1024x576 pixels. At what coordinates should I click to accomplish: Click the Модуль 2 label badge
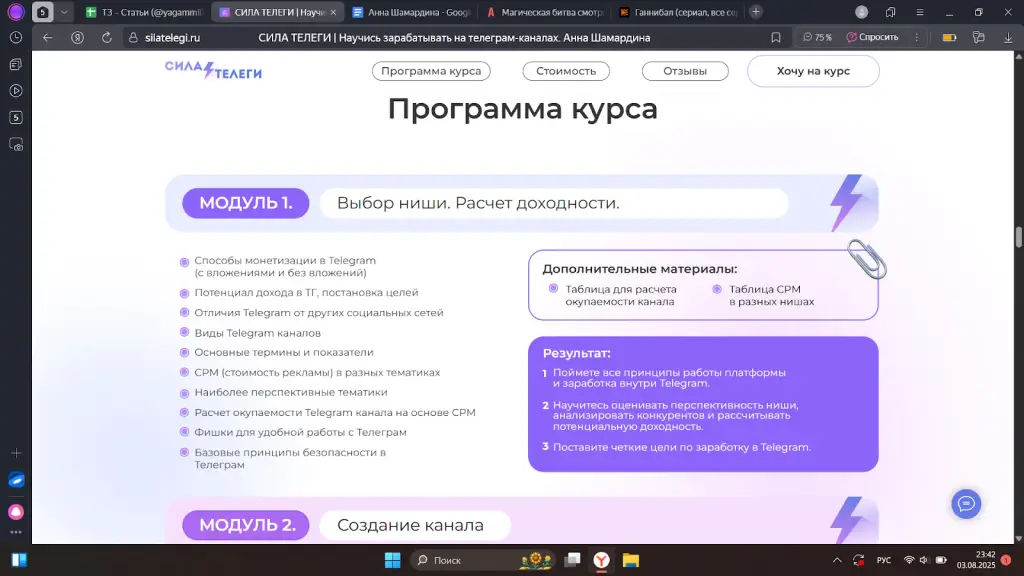coord(246,525)
